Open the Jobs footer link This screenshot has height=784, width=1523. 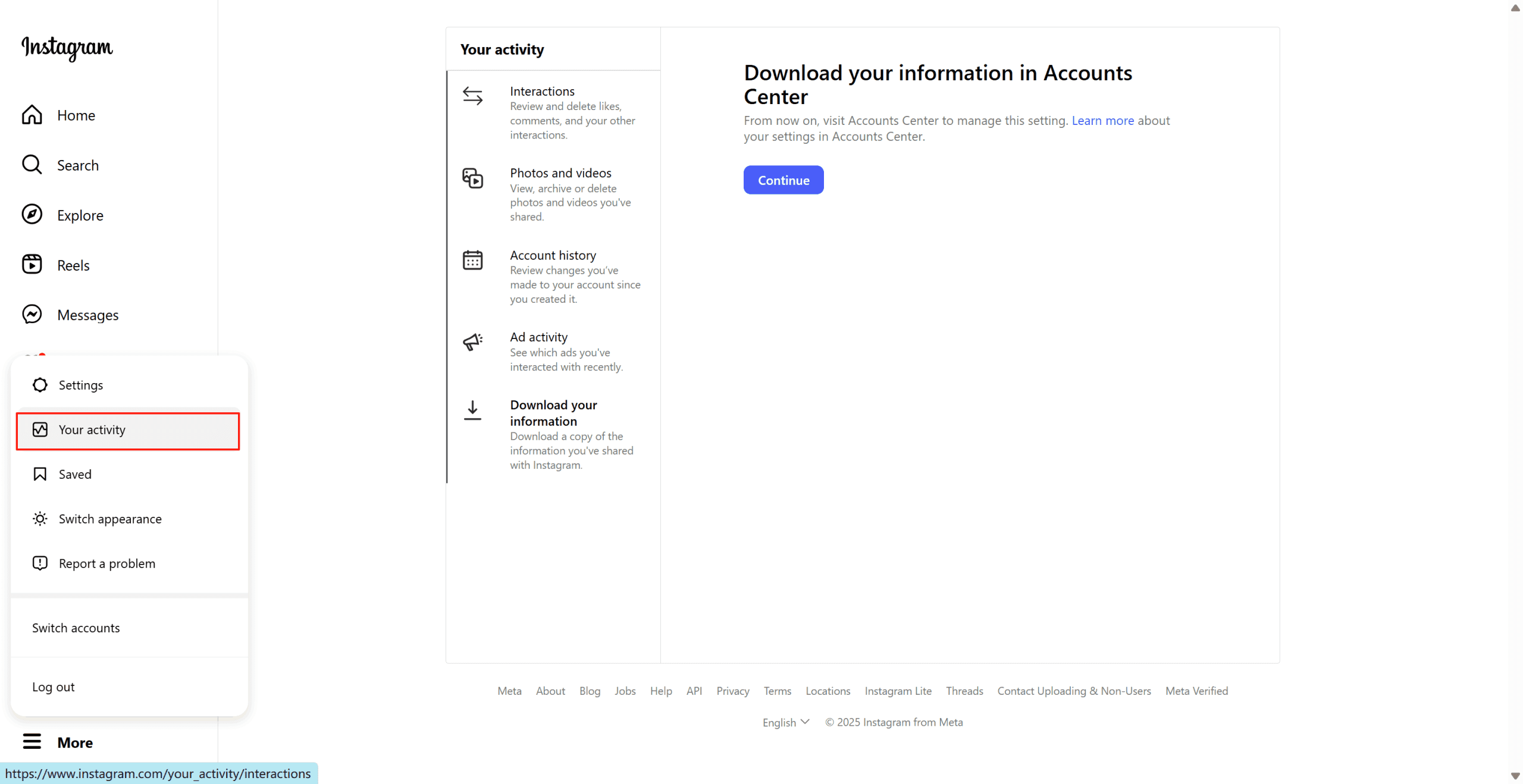[625, 691]
